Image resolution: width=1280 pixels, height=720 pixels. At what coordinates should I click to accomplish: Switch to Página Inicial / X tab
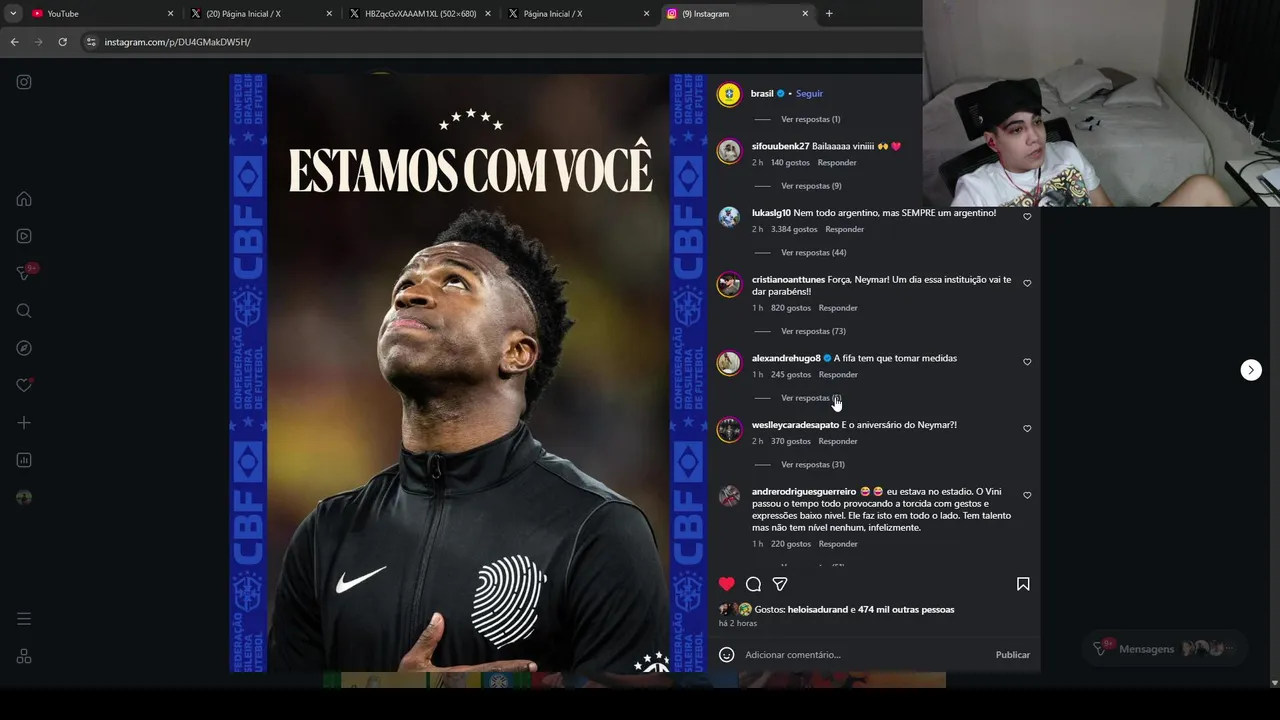[578, 13]
